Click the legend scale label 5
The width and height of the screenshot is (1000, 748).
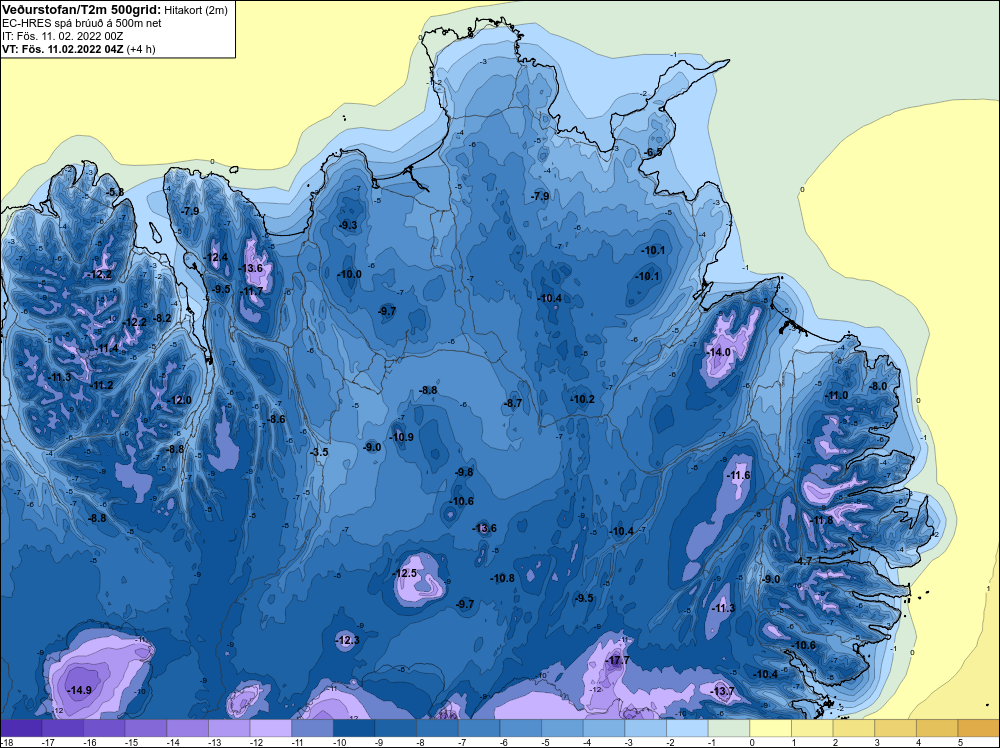pos(960,742)
